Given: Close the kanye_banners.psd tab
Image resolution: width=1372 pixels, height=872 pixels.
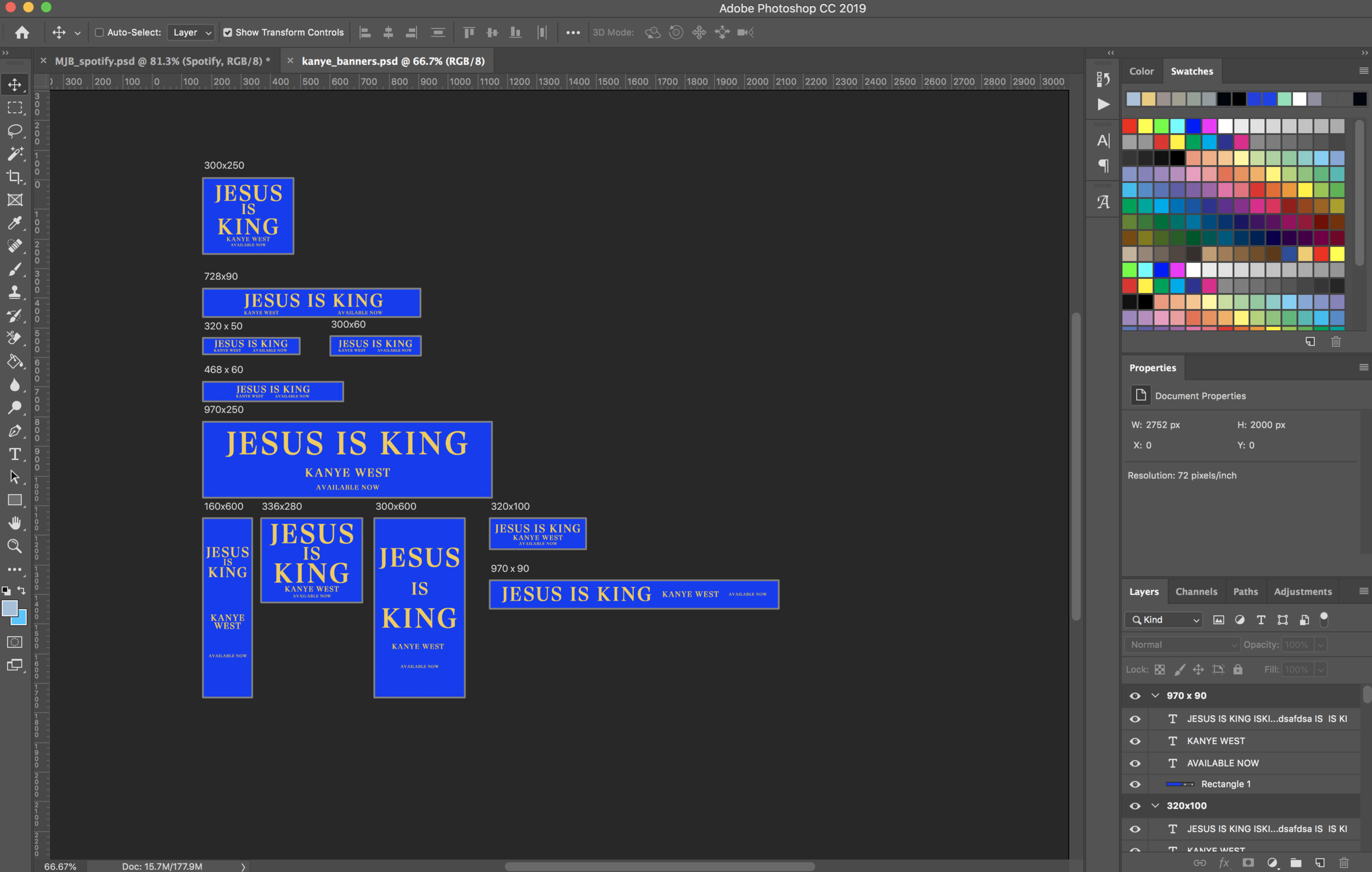Looking at the screenshot, I should 290,60.
